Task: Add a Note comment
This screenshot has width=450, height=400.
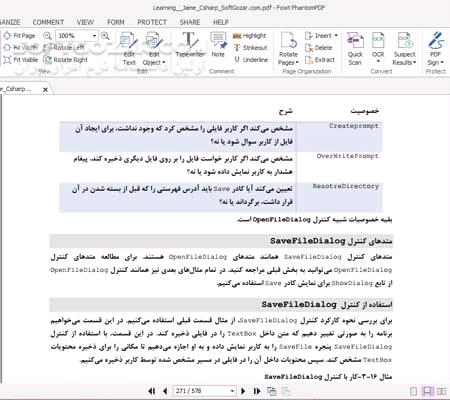Action: pyautogui.click(x=218, y=45)
